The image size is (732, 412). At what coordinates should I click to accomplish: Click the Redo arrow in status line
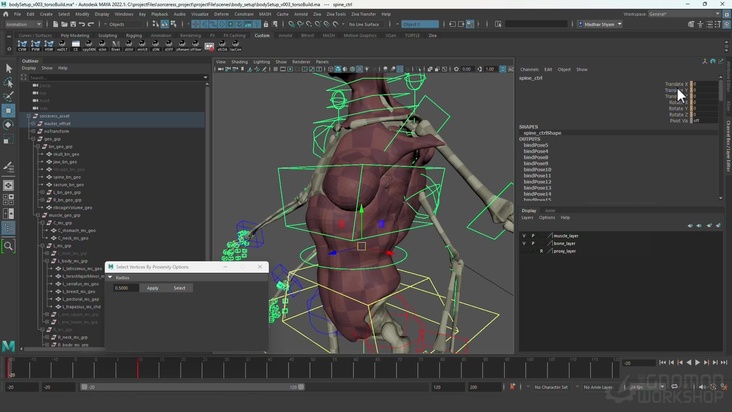pos(91,24)
